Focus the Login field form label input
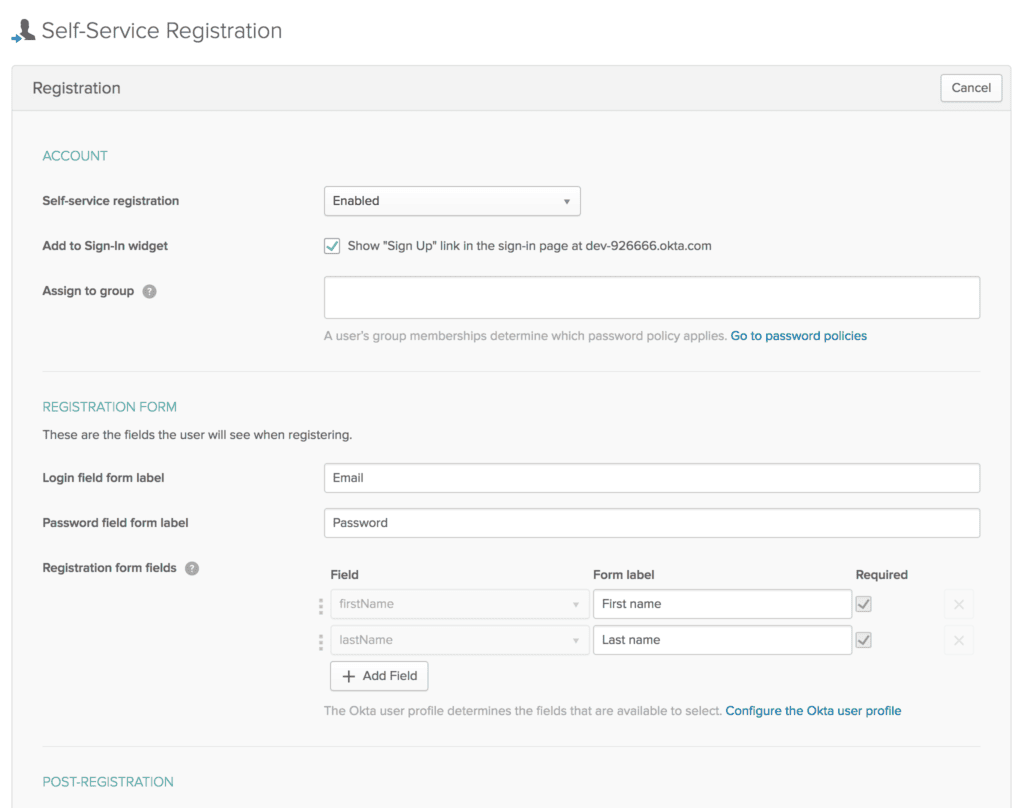 [651, 478]
